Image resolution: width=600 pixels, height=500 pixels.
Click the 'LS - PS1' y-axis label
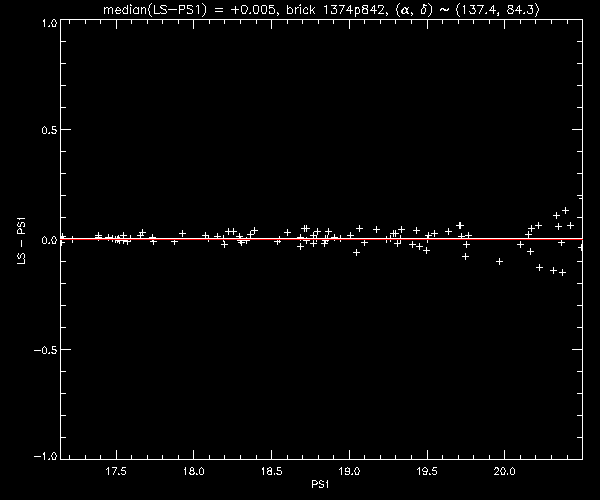pos(22,240)
